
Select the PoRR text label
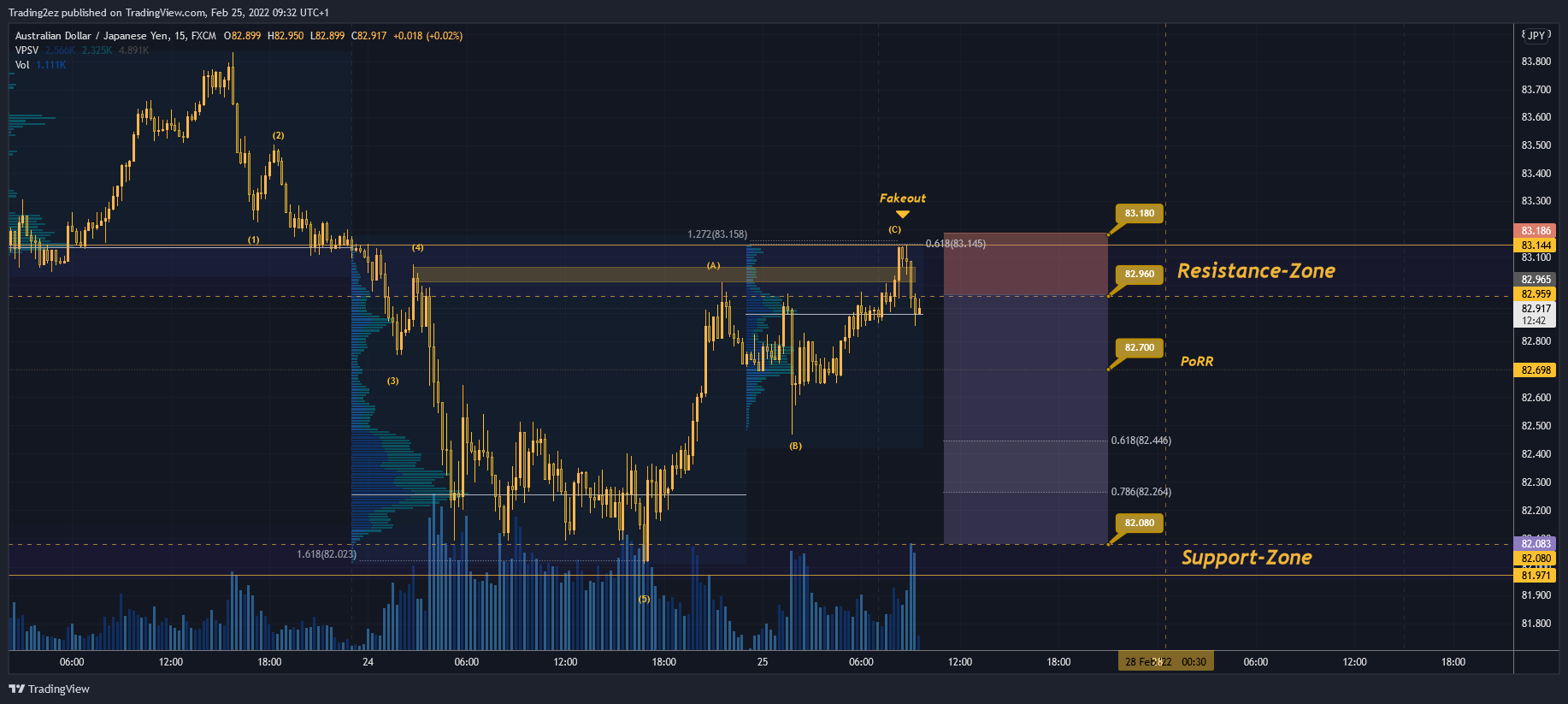pyautogui.click(x=1197, y=362)
